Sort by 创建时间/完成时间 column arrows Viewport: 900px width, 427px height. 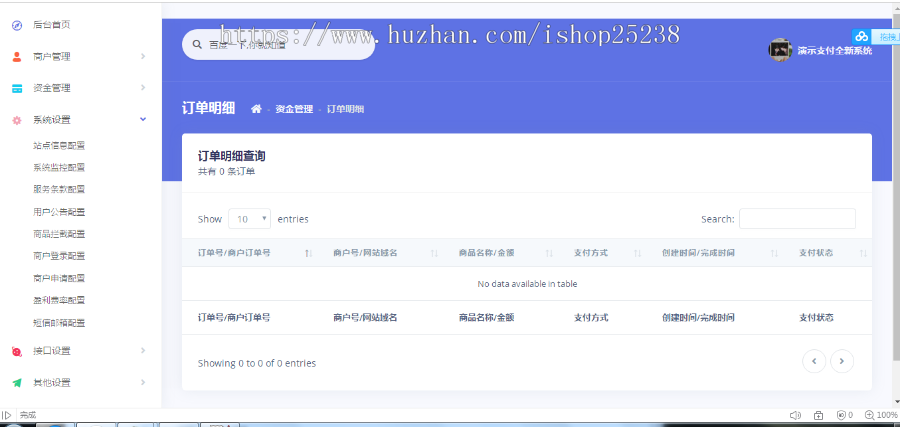[774, 253]
